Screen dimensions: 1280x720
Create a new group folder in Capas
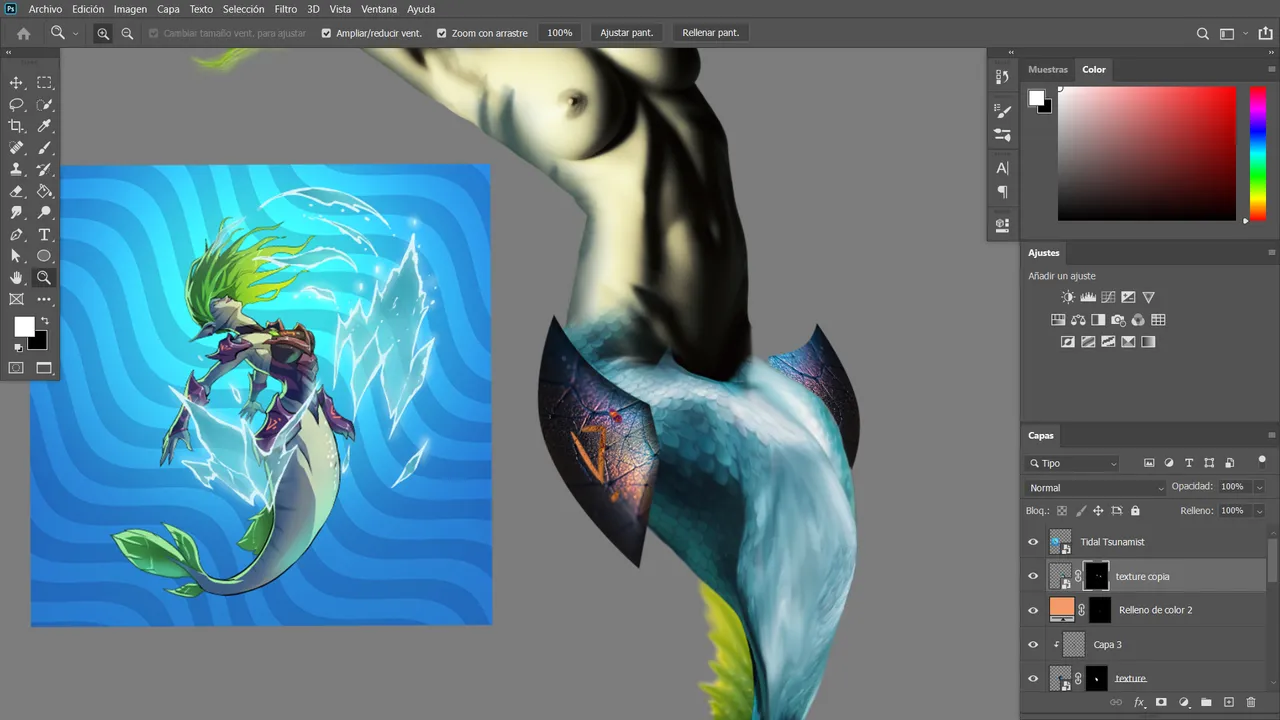[1206, 703]
